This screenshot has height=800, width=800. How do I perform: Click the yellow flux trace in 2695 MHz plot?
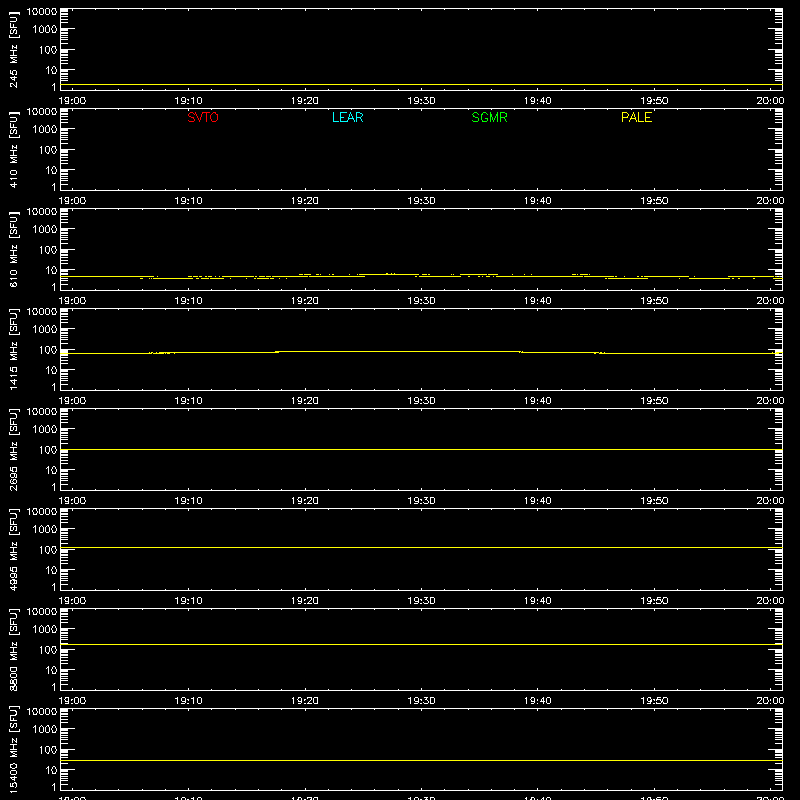[x=421, y=449]
